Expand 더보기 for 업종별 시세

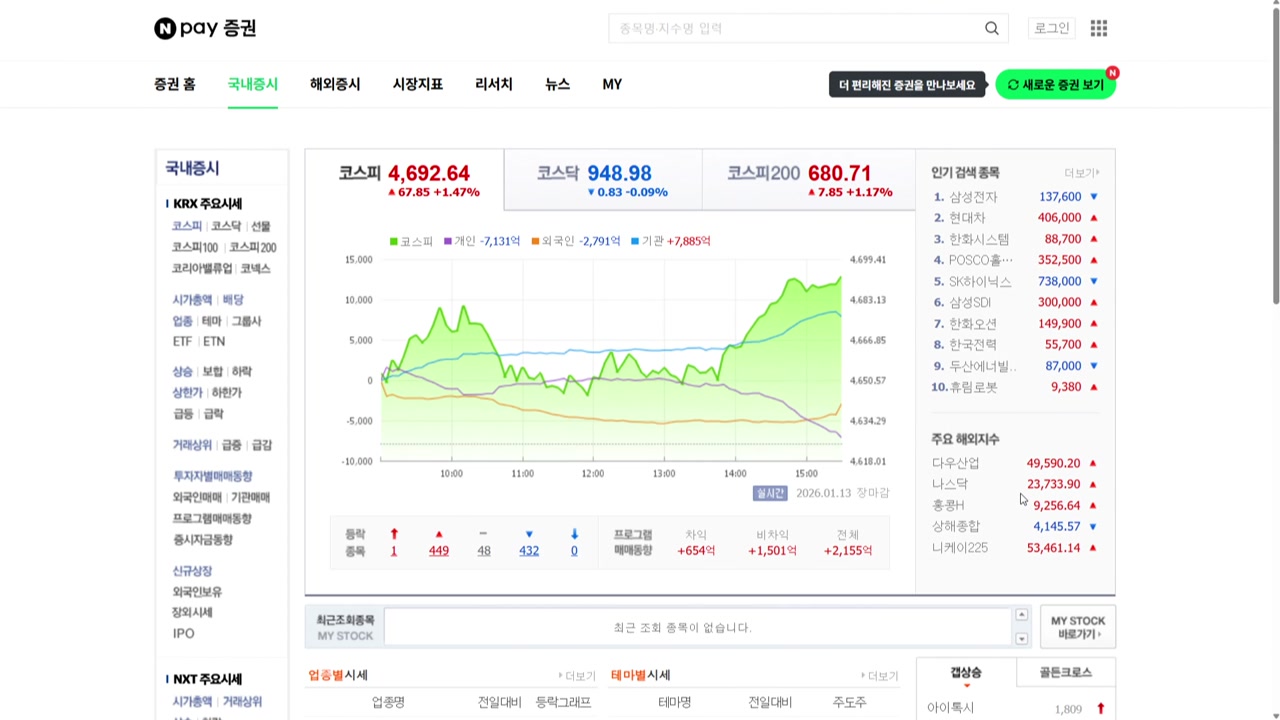click(578, 676)
